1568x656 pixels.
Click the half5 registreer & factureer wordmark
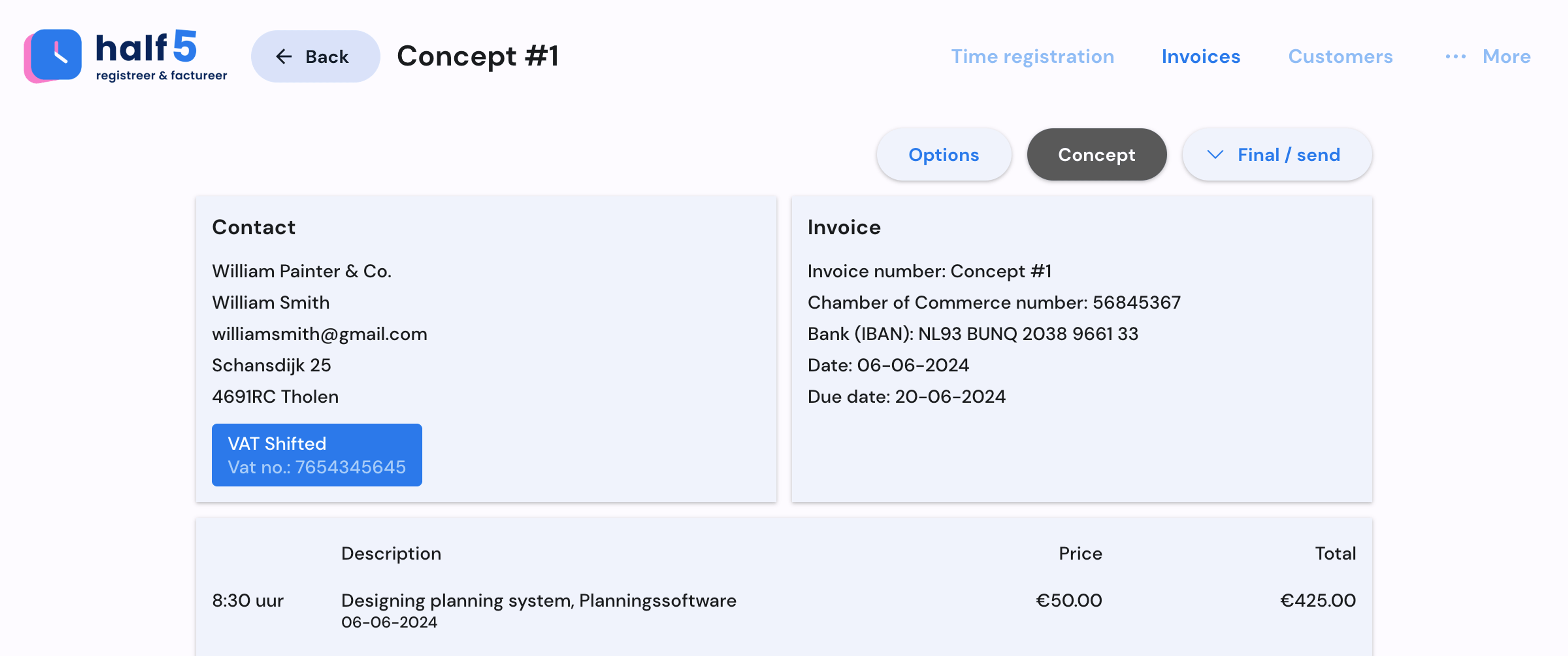pyautogui.click(x=161, y=55)
